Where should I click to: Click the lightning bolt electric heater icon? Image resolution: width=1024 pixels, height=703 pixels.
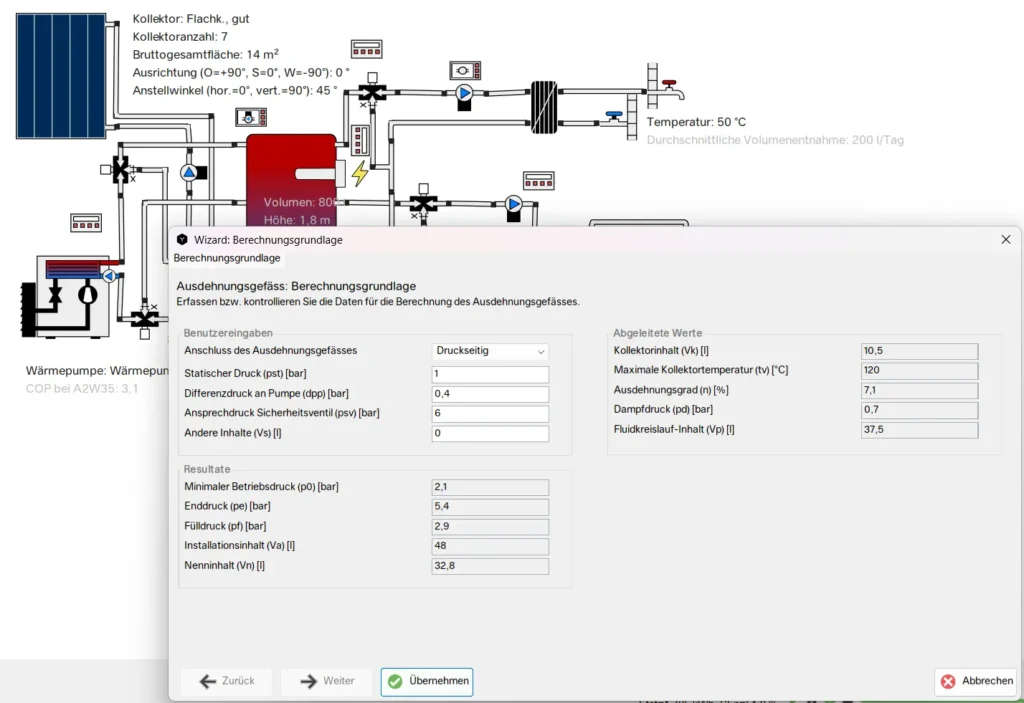[360, 174]
